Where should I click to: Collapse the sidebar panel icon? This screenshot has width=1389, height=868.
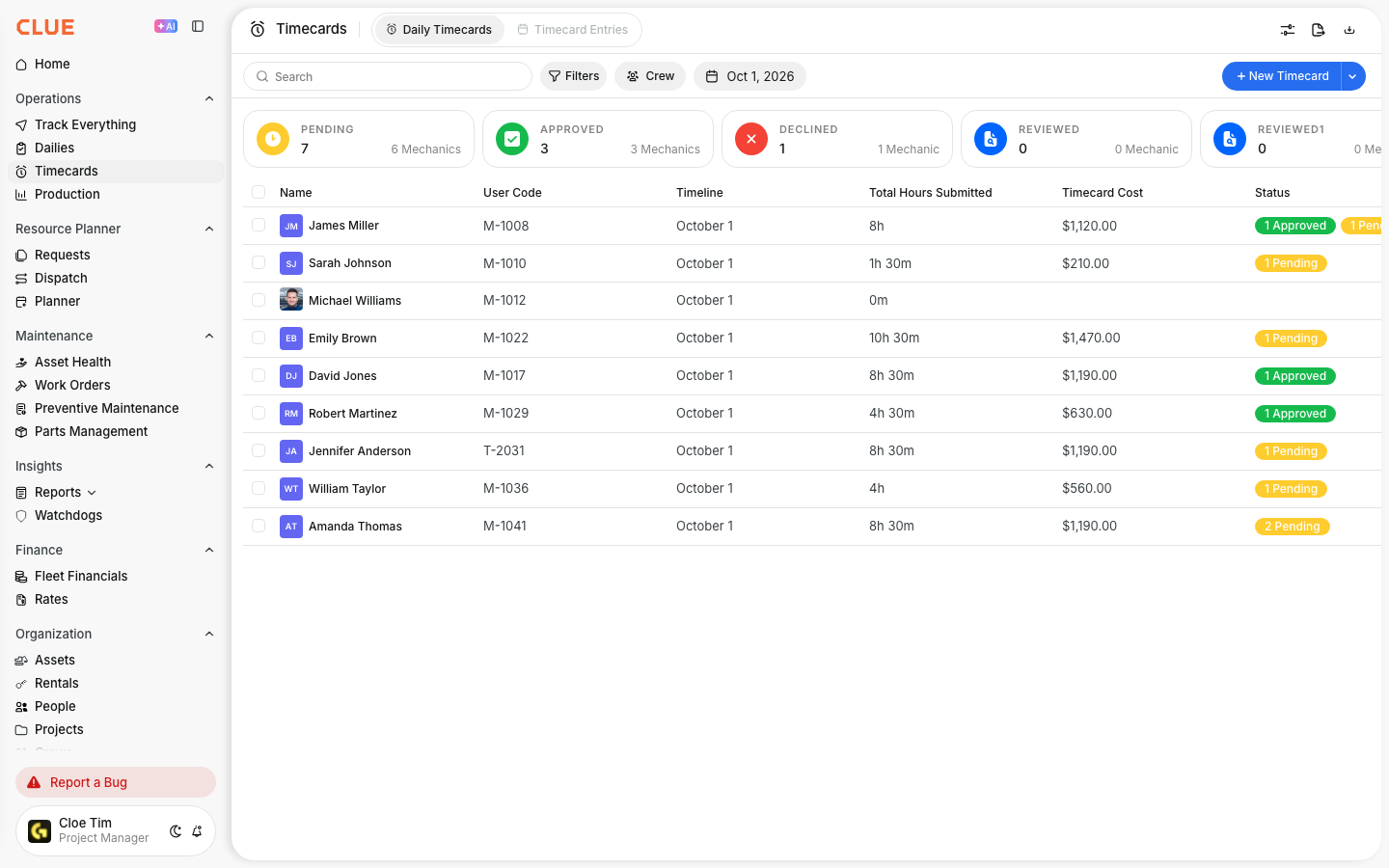(x=198, y=26)
